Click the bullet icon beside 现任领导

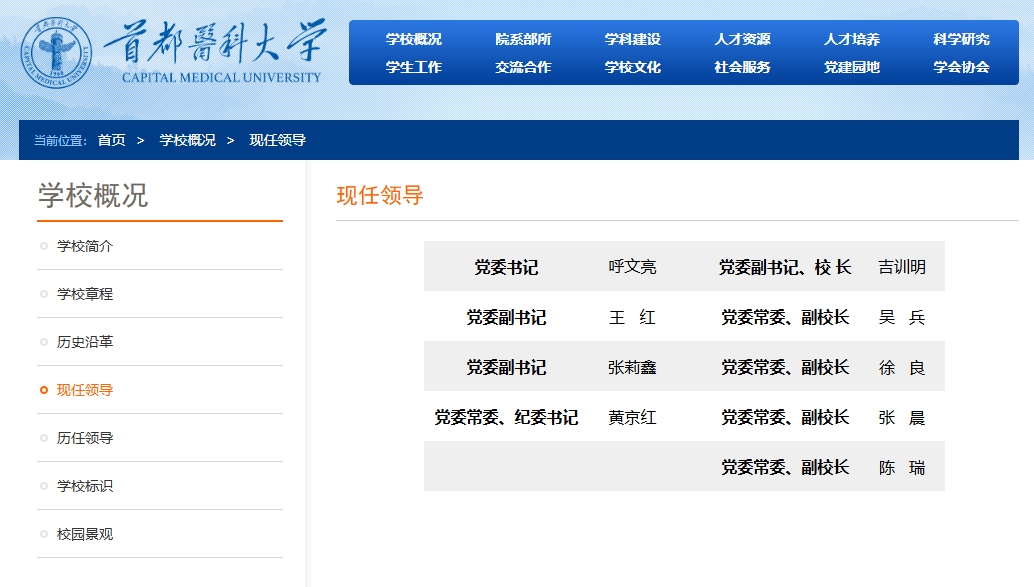pos(44,390)
